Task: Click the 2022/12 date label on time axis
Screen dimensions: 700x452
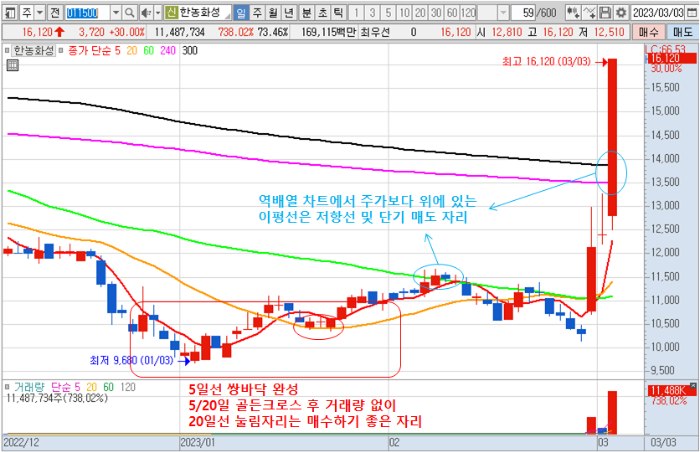Action: pyautogui.click(x=21, y=443)
